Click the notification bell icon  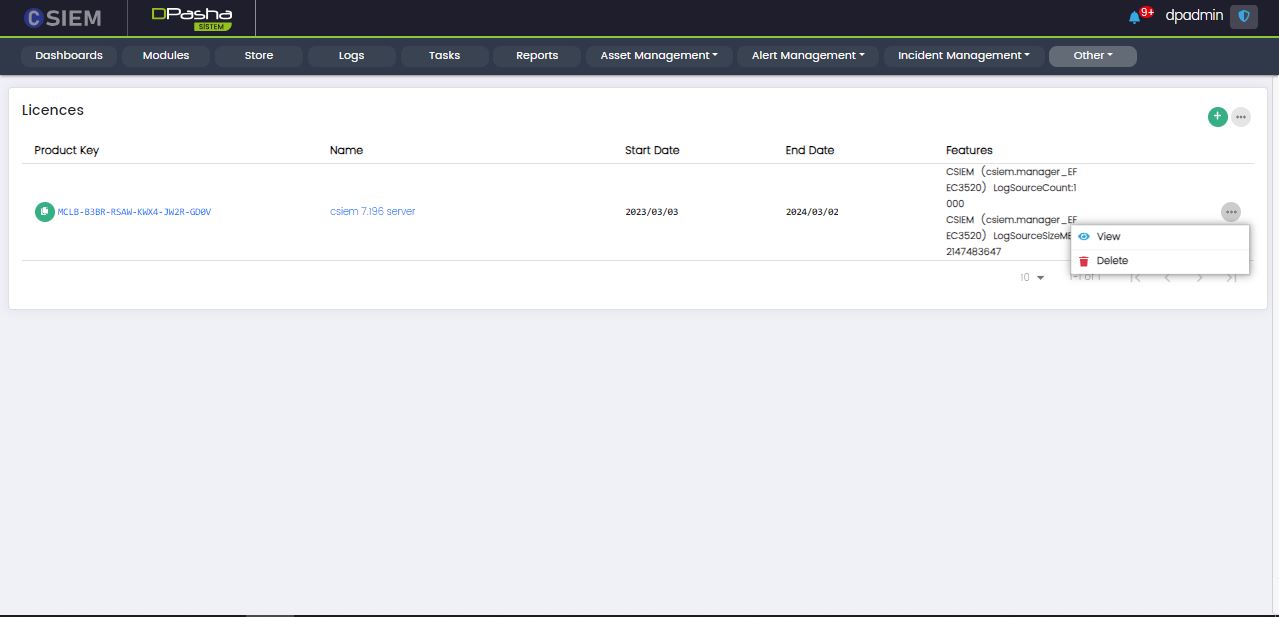(1134, 17)
